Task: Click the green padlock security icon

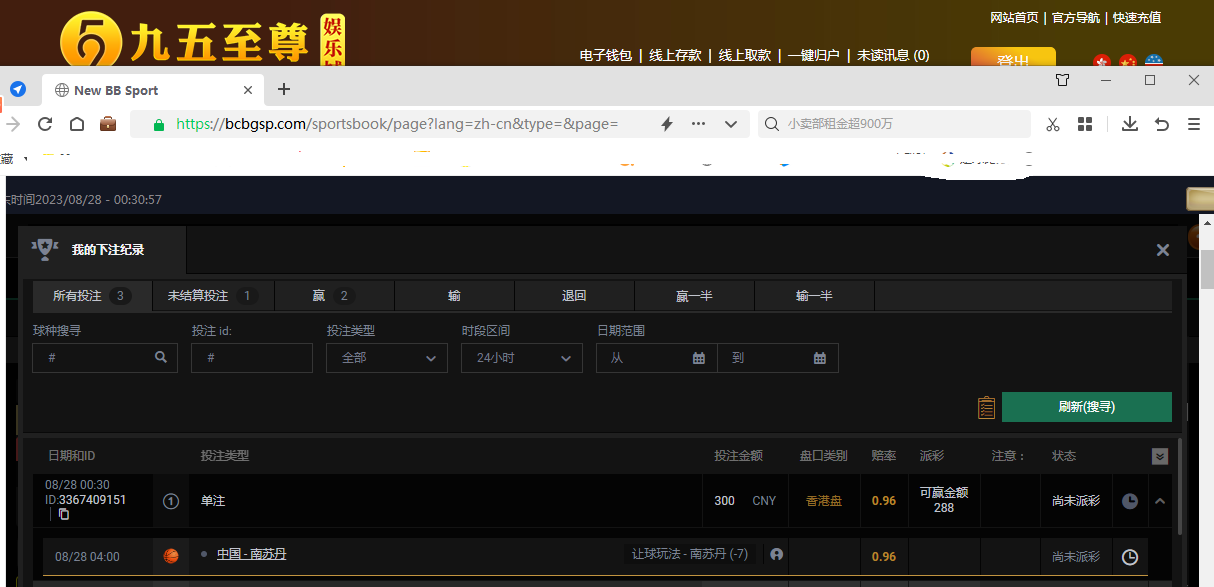Action: pos(158,124)
